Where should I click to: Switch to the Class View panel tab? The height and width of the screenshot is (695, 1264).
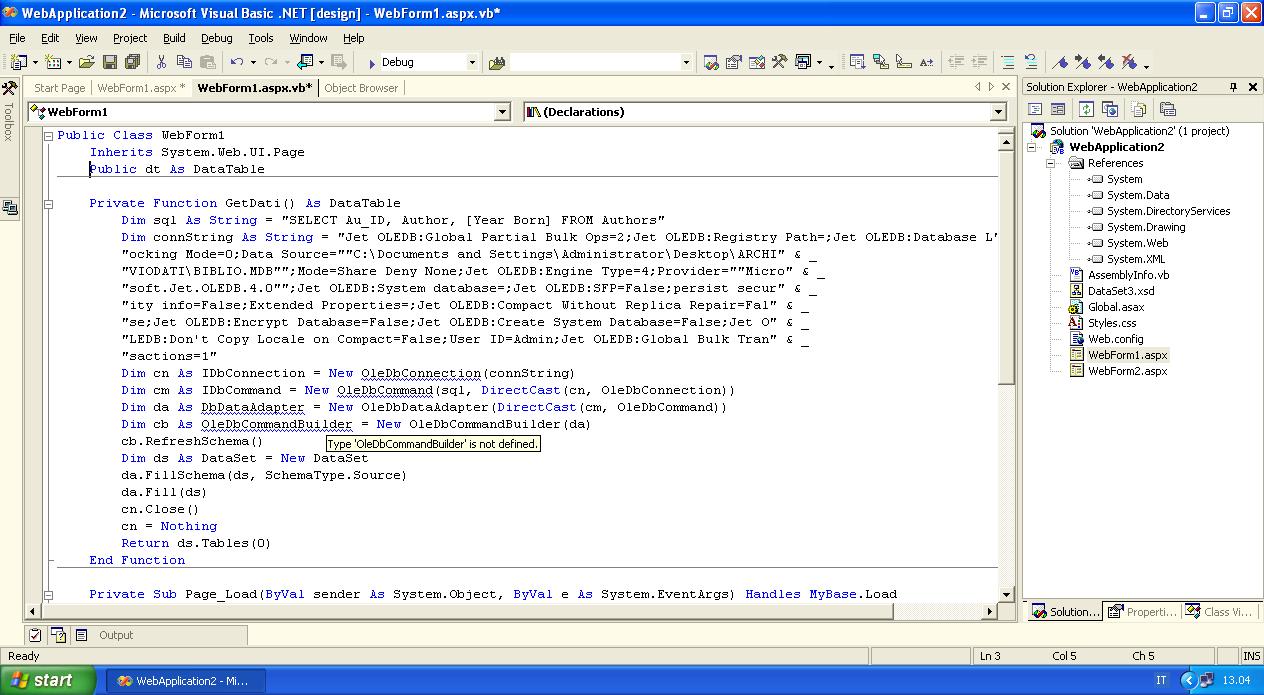click(1219, 612)
